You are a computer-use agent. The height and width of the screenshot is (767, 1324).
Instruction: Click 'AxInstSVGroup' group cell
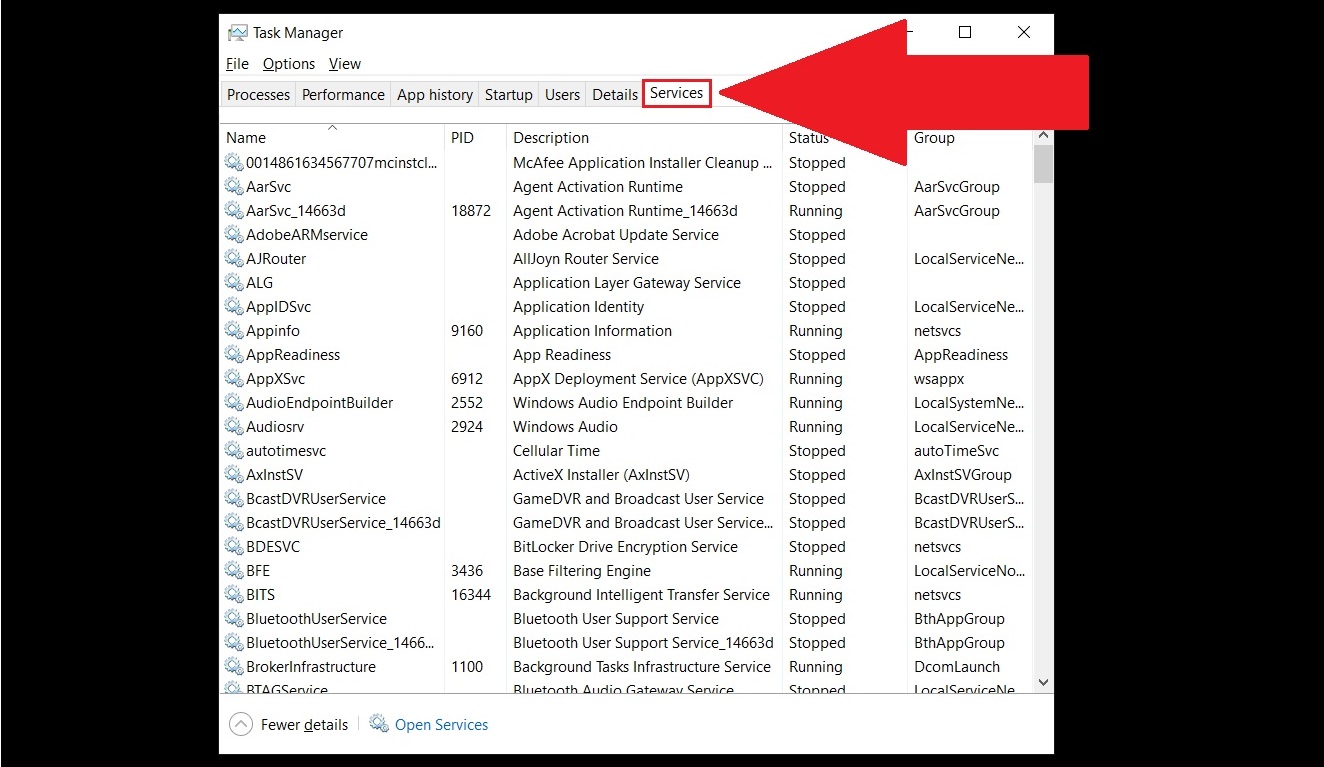[x=963, y=474]
